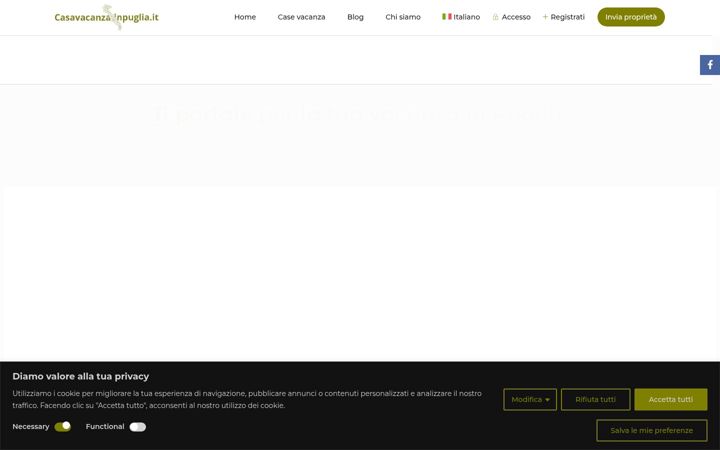Open the Chi siamo page
The height and width of the screenshot is (450, 720).
(403, 17)
